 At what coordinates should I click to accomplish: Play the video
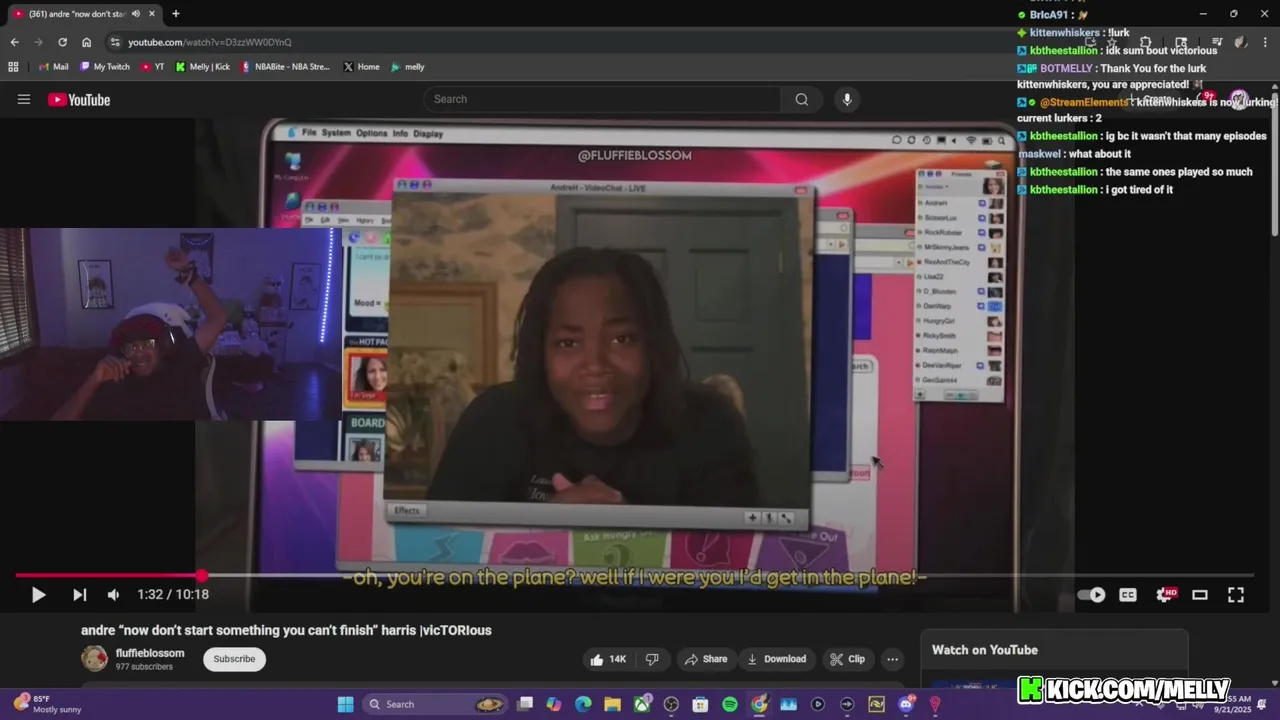click(x=38, y=594)
